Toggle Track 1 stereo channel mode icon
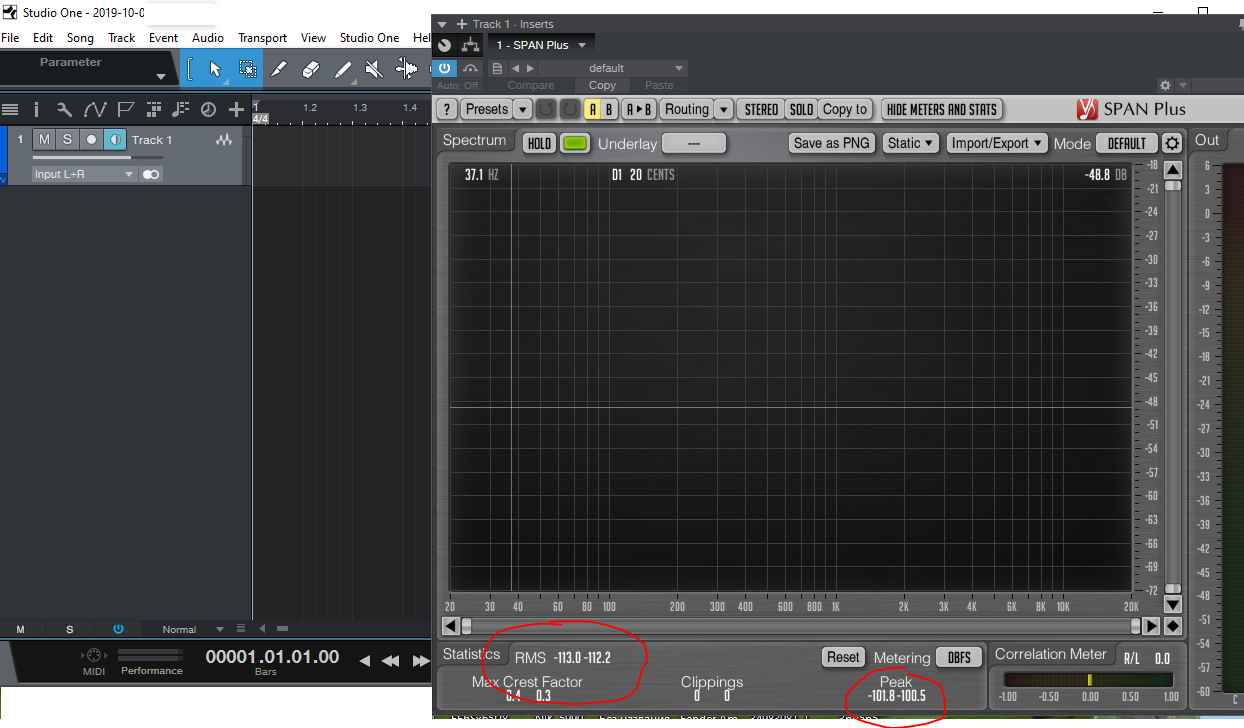This screenshot has width=1244, height=728. [x=151, y=174]
